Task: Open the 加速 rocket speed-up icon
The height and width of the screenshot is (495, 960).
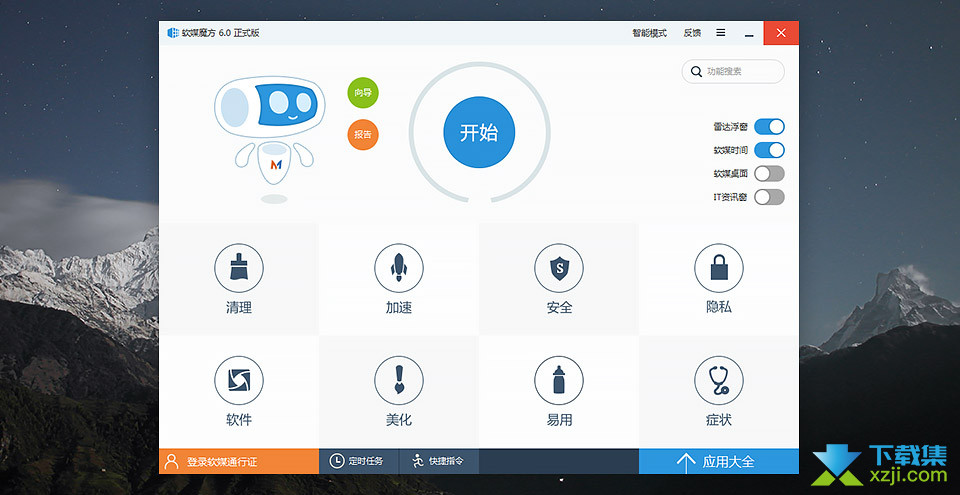Action: 399,268
